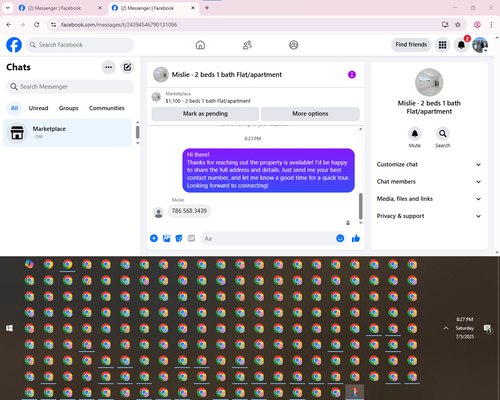Search in conversation magnifier icon in right panel
This screenshot has height=400, width=500.
[443, 134]
